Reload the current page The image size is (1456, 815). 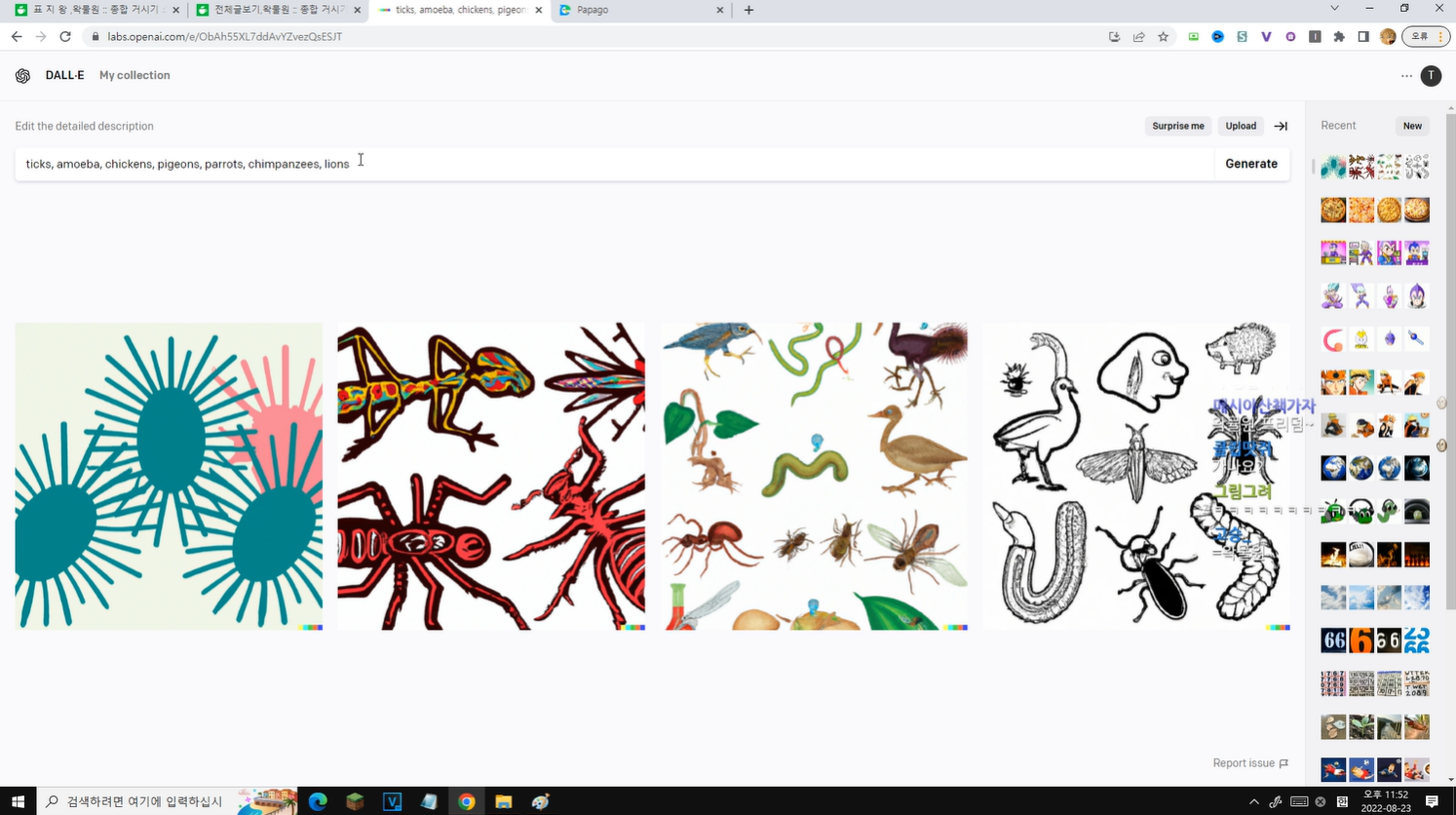(65, 37)
